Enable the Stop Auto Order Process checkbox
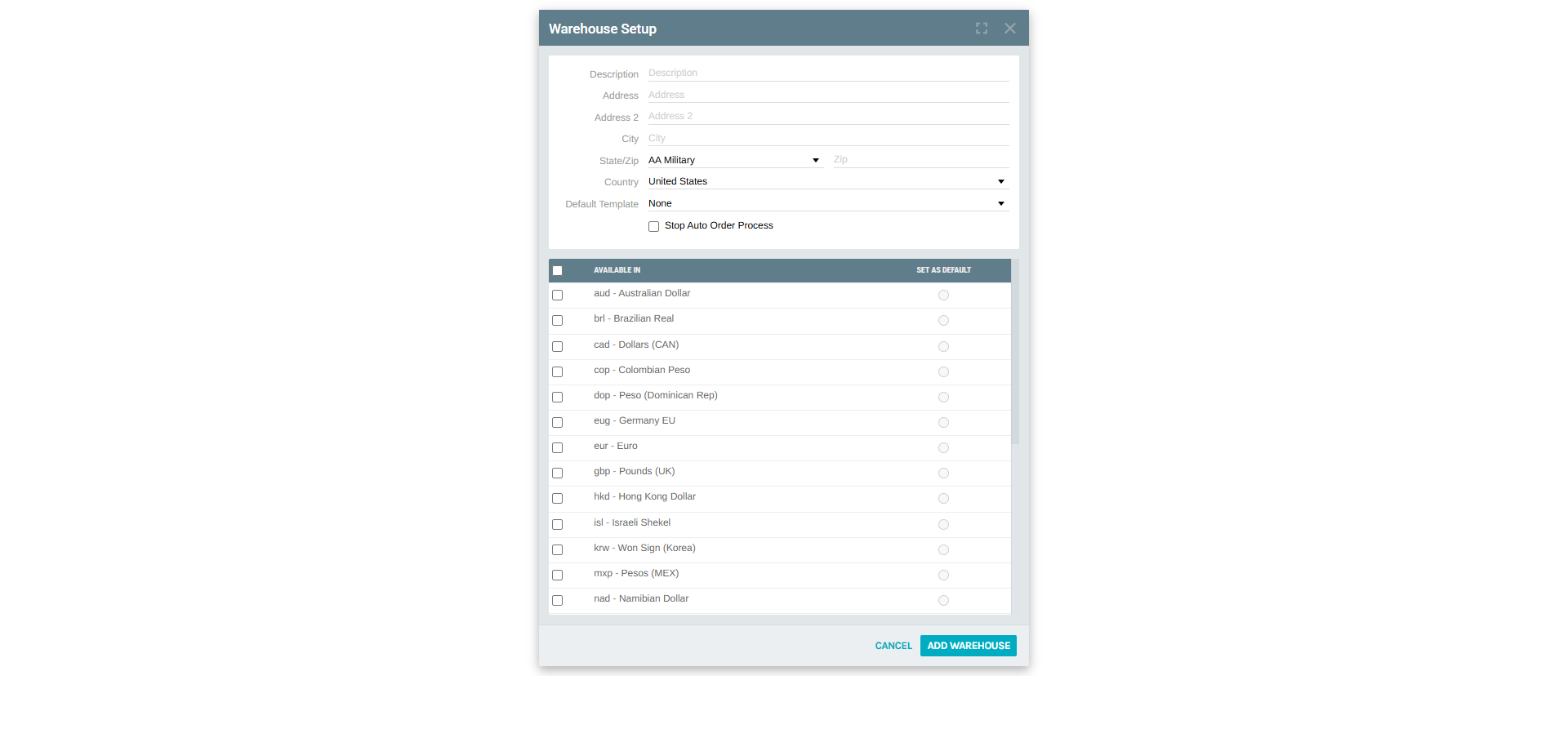This screenshot has width=1568, height=729. tap(653, 226)
